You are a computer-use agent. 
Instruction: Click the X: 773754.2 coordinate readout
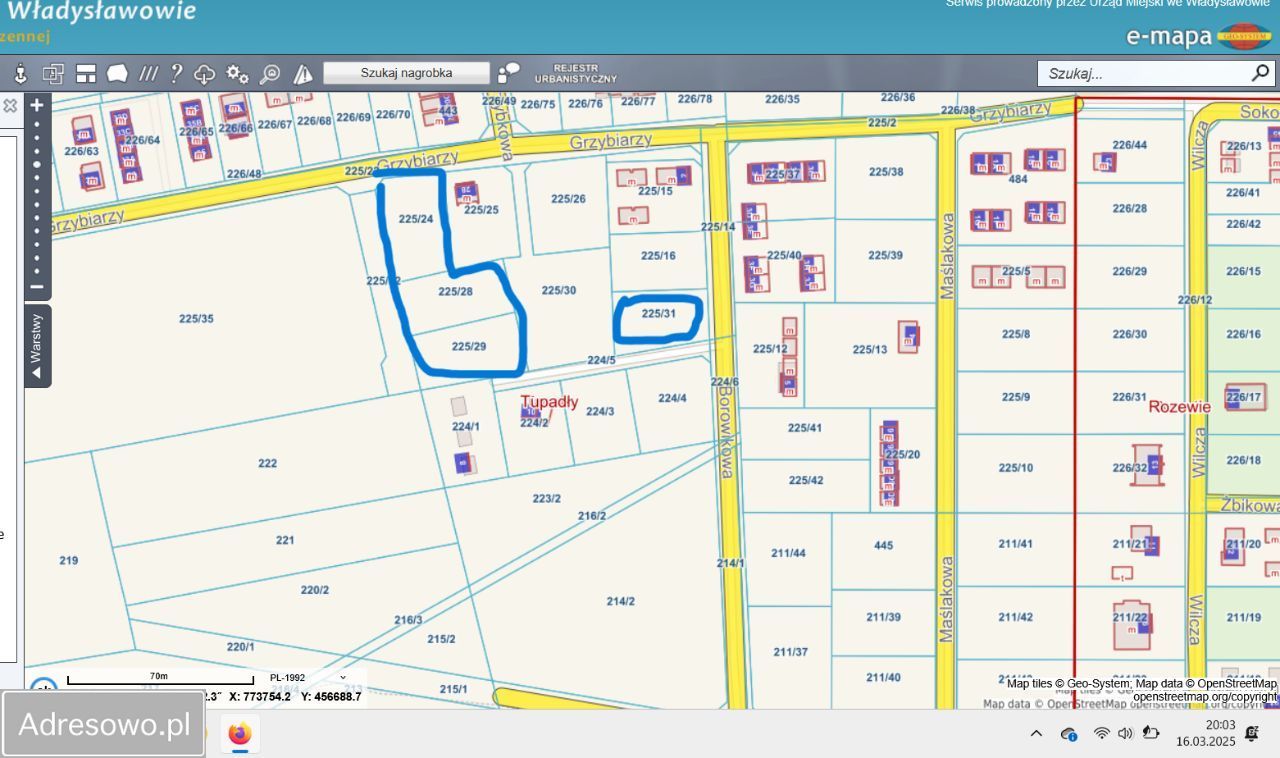[x=260, y=696]
